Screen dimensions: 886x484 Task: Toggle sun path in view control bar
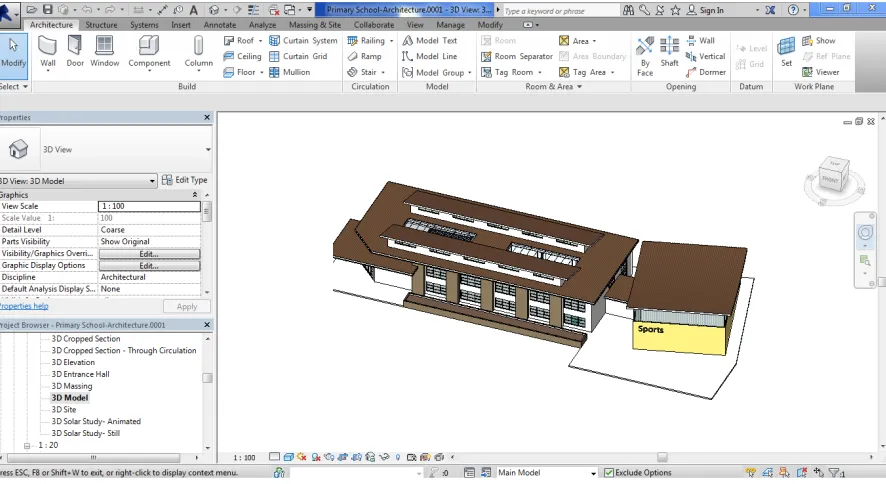[x=302, y=457]
